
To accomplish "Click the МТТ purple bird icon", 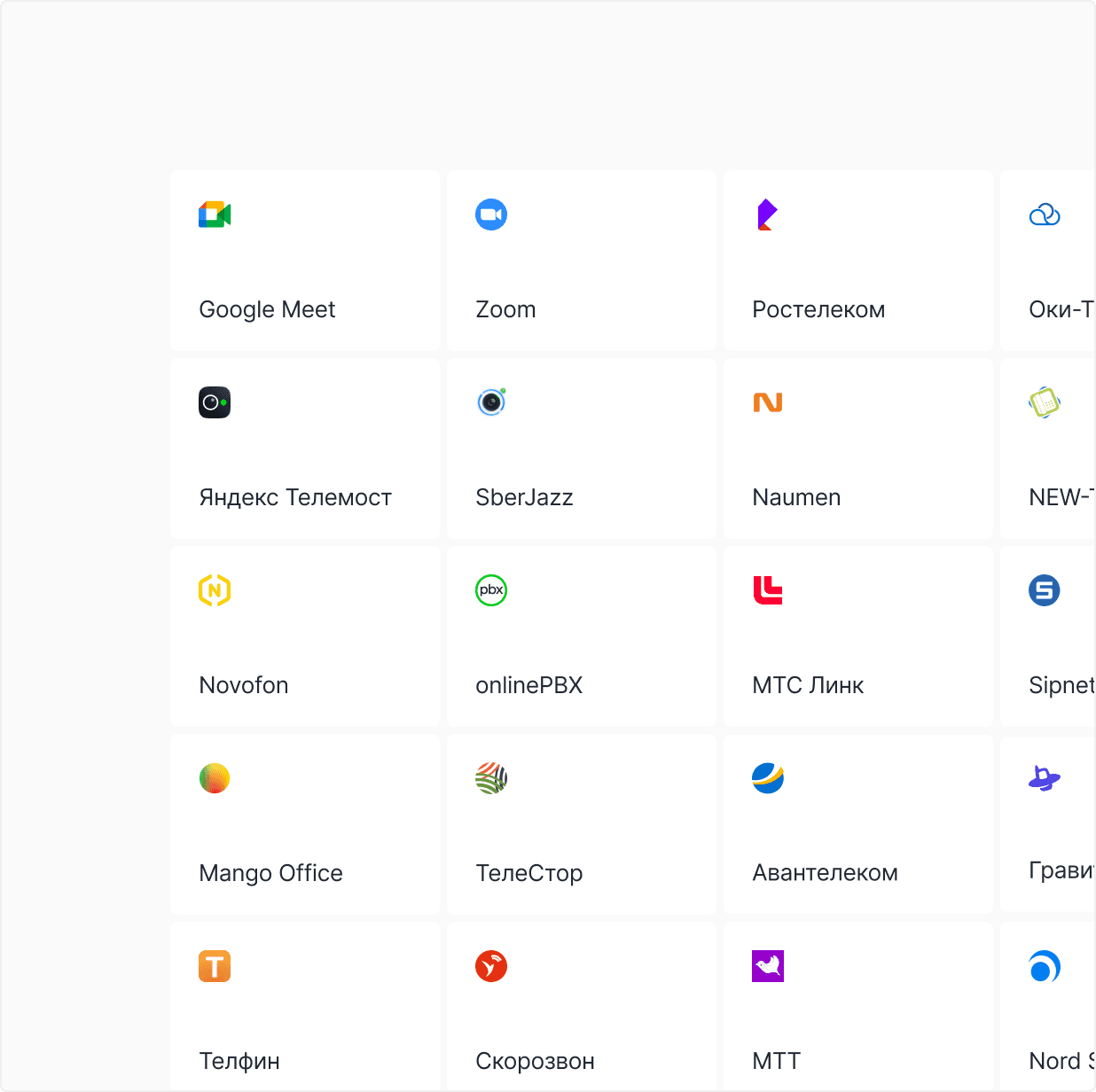I will [x=768, y=966].
